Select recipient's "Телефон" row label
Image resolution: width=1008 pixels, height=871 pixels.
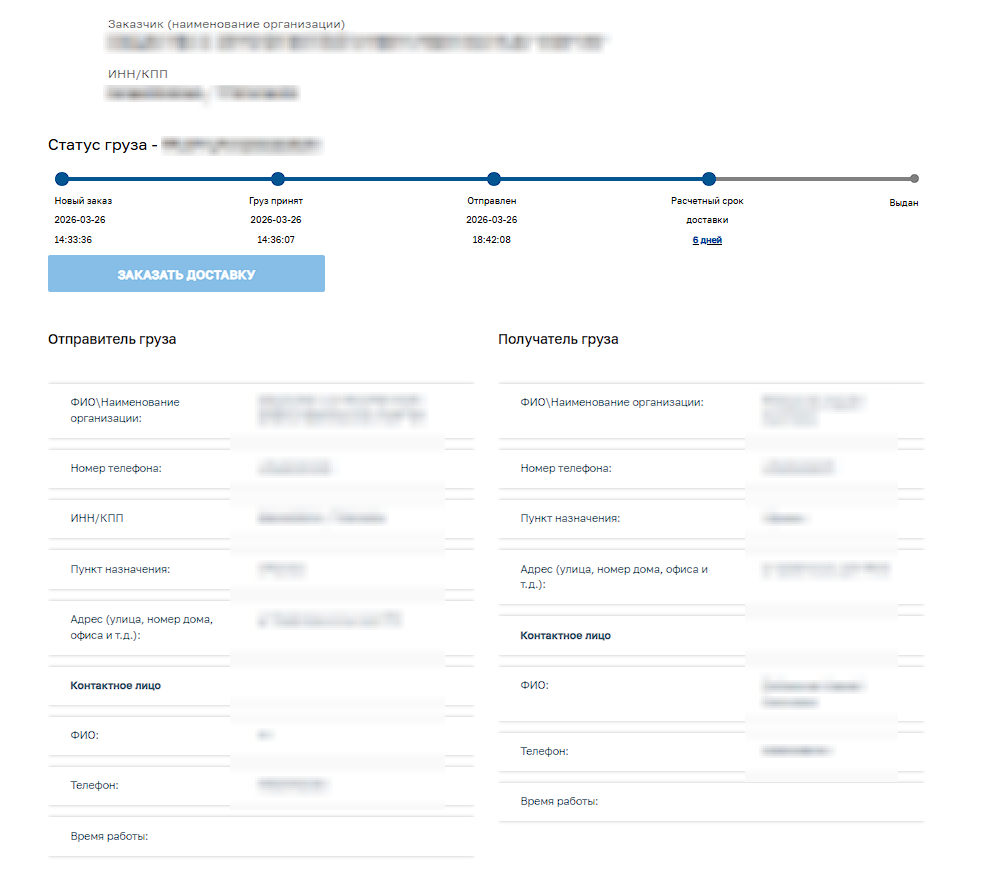[544, 751]
